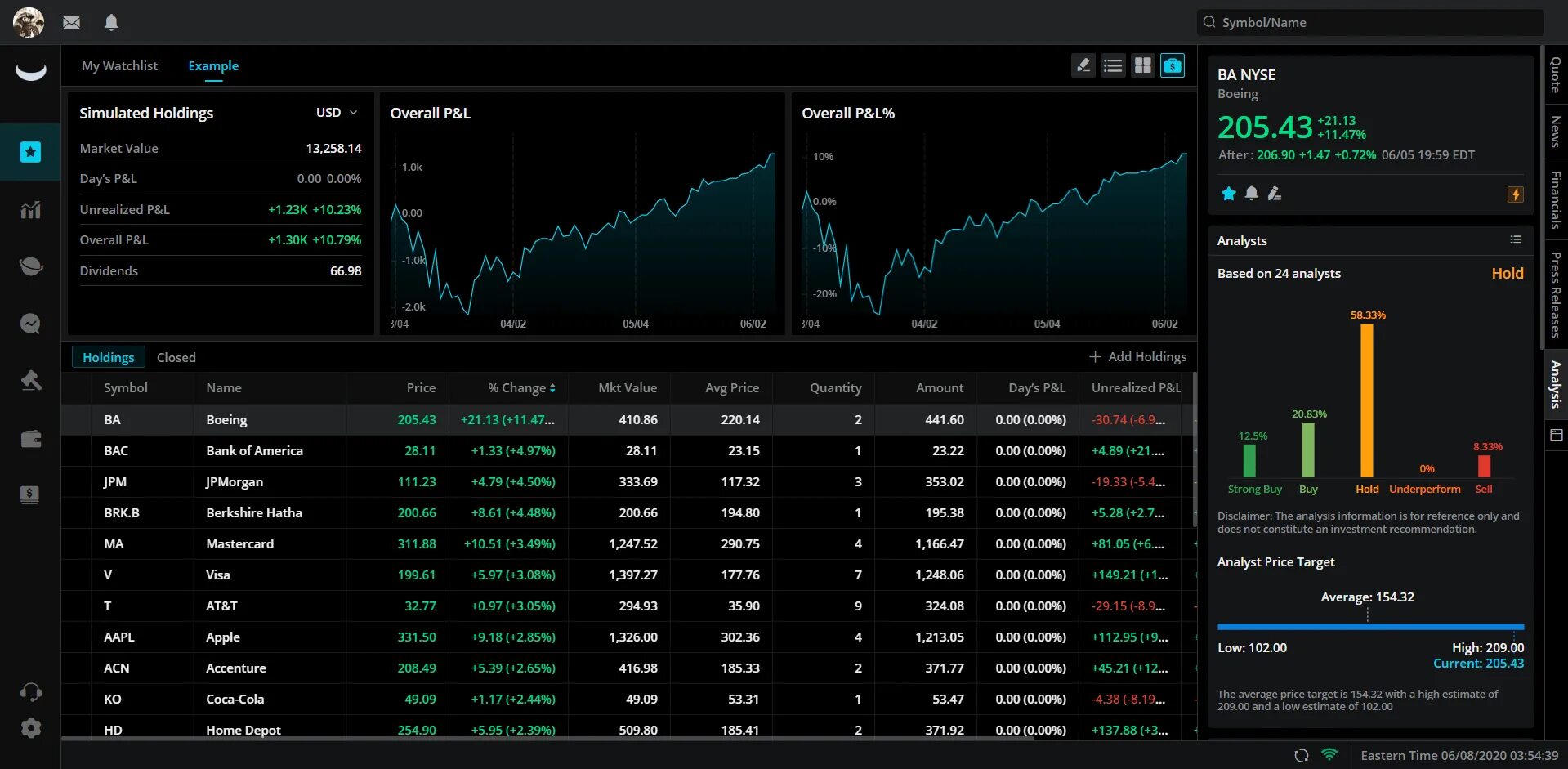This screenshot has width=1568, height=769.
Task: Select the BA Boeing row
Action: point(627,420)
